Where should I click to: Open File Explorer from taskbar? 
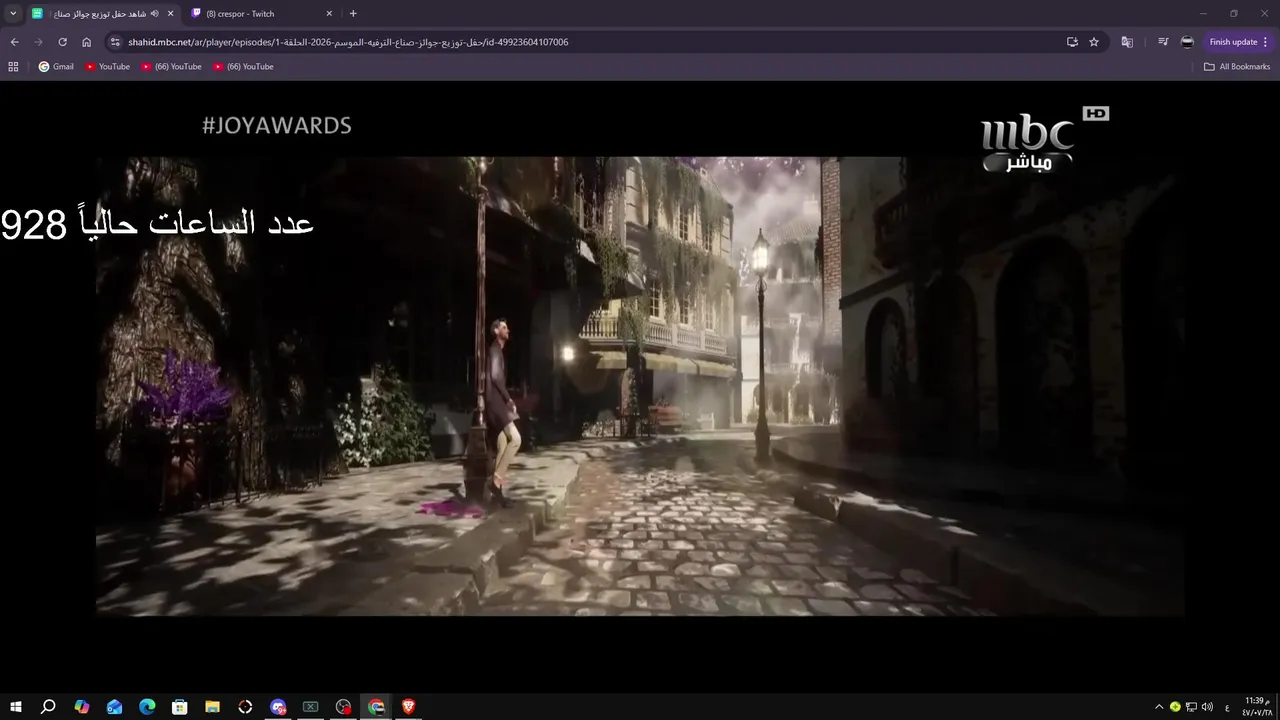point(213,707)
